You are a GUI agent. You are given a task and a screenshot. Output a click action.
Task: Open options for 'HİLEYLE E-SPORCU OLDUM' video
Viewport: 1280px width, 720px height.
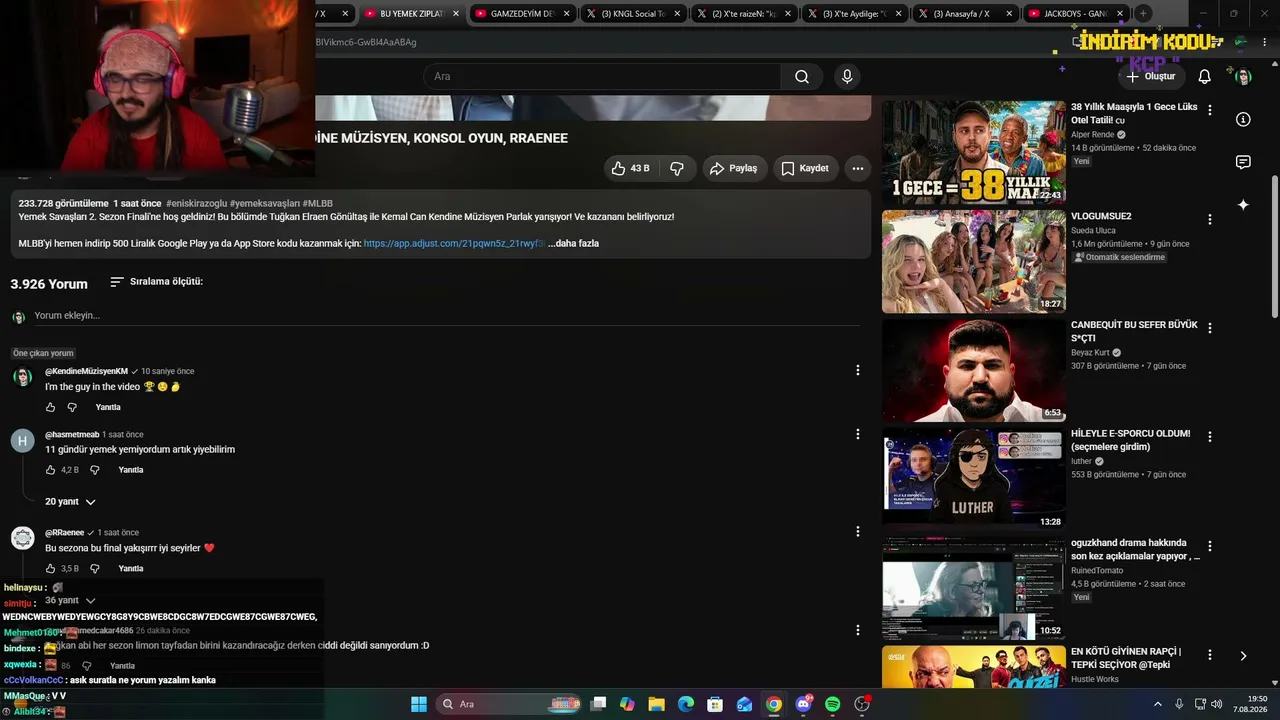click(x=1210, y=437)
